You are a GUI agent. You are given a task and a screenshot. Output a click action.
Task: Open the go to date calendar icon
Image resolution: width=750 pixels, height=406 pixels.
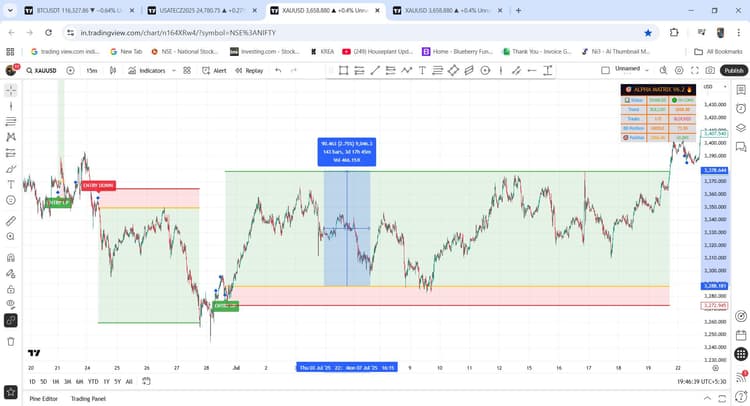(146, 381)
